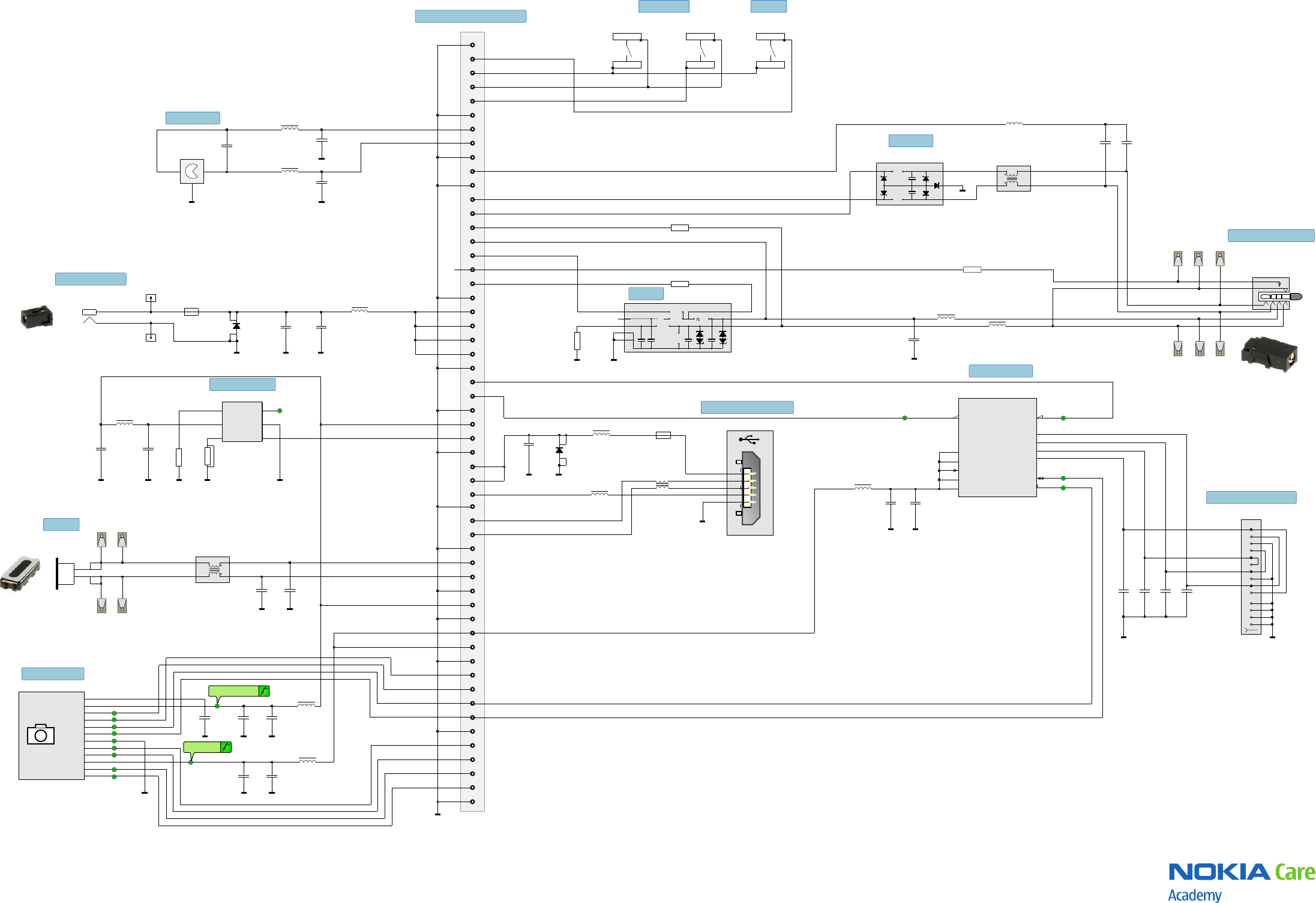
Task: Click the tall pin connector block at bottom right
Action: pyautogui.click(x=1251, y=576)
